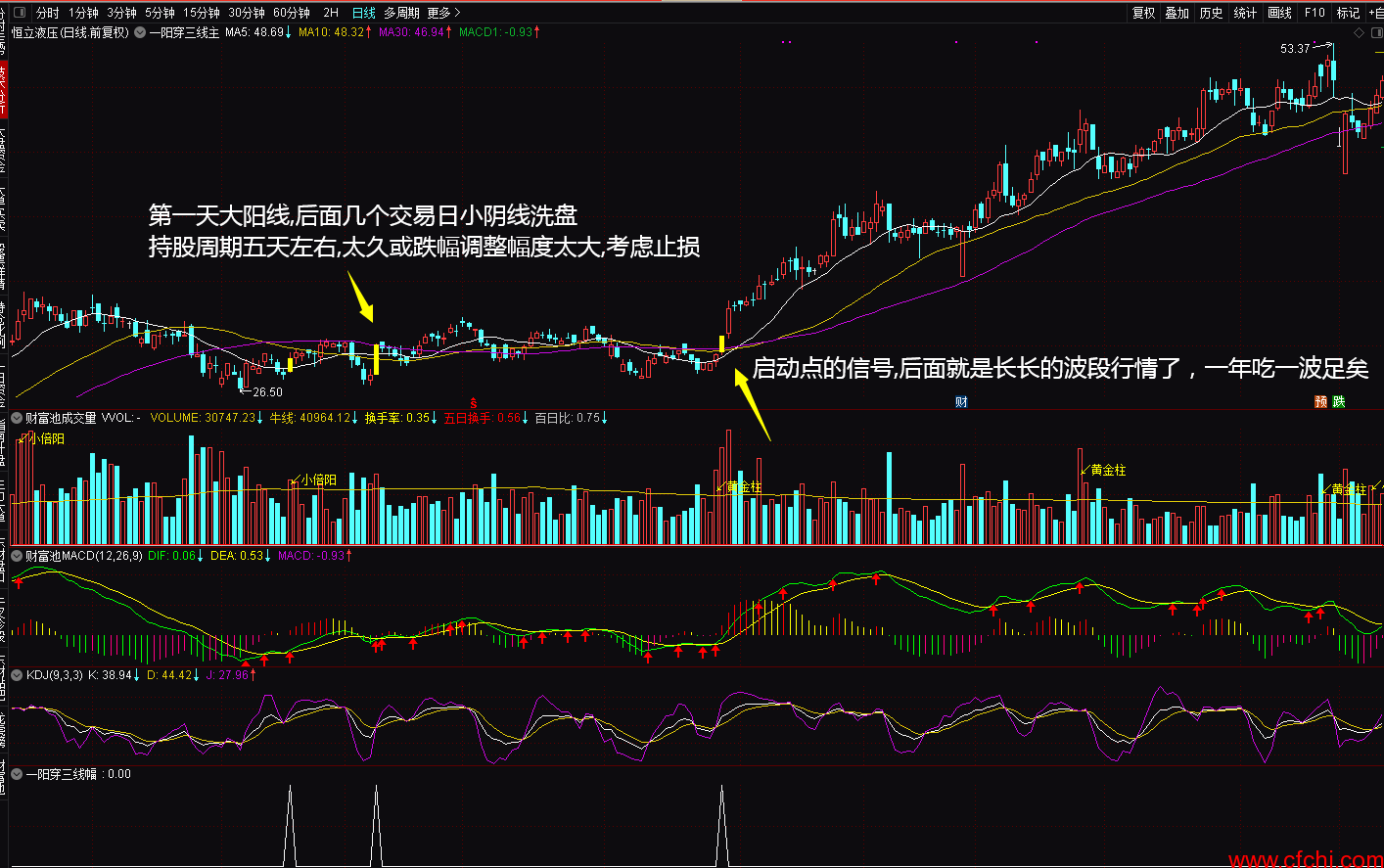Image resolution: width=1384 pixels, height=868 pixels.
Task: Collapse the 财富池成交量 volume indicator panel
Action: (17, 418)
